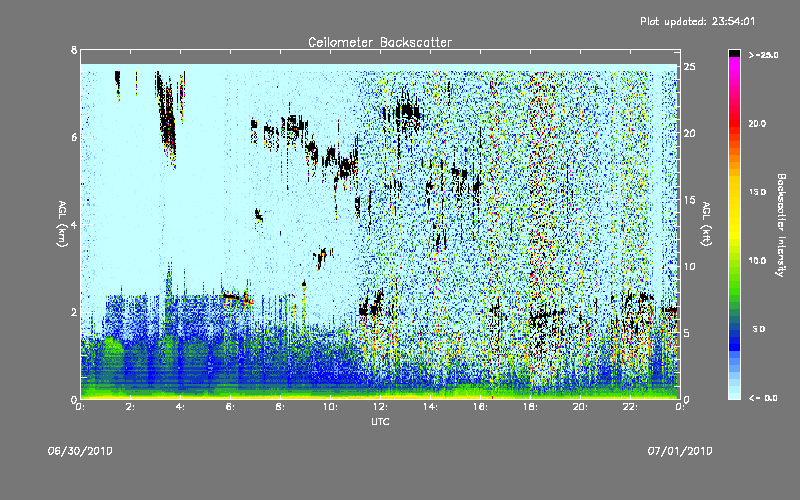Pick the green band near 10.0 on colorbar
800x500 pixels.
(734, 261)
